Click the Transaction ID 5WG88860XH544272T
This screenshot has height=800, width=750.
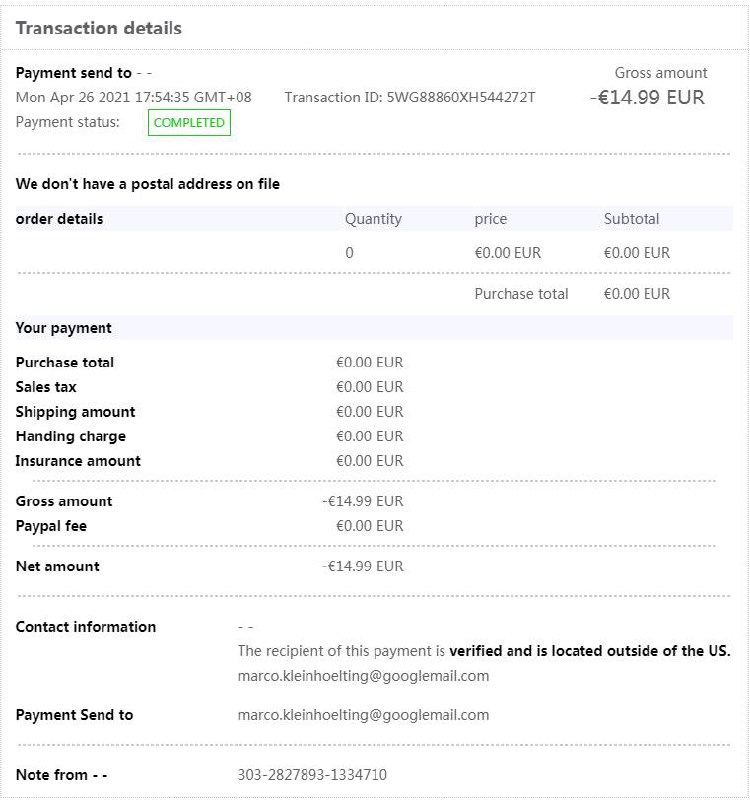pyautogui.click(x=410, y=98)
